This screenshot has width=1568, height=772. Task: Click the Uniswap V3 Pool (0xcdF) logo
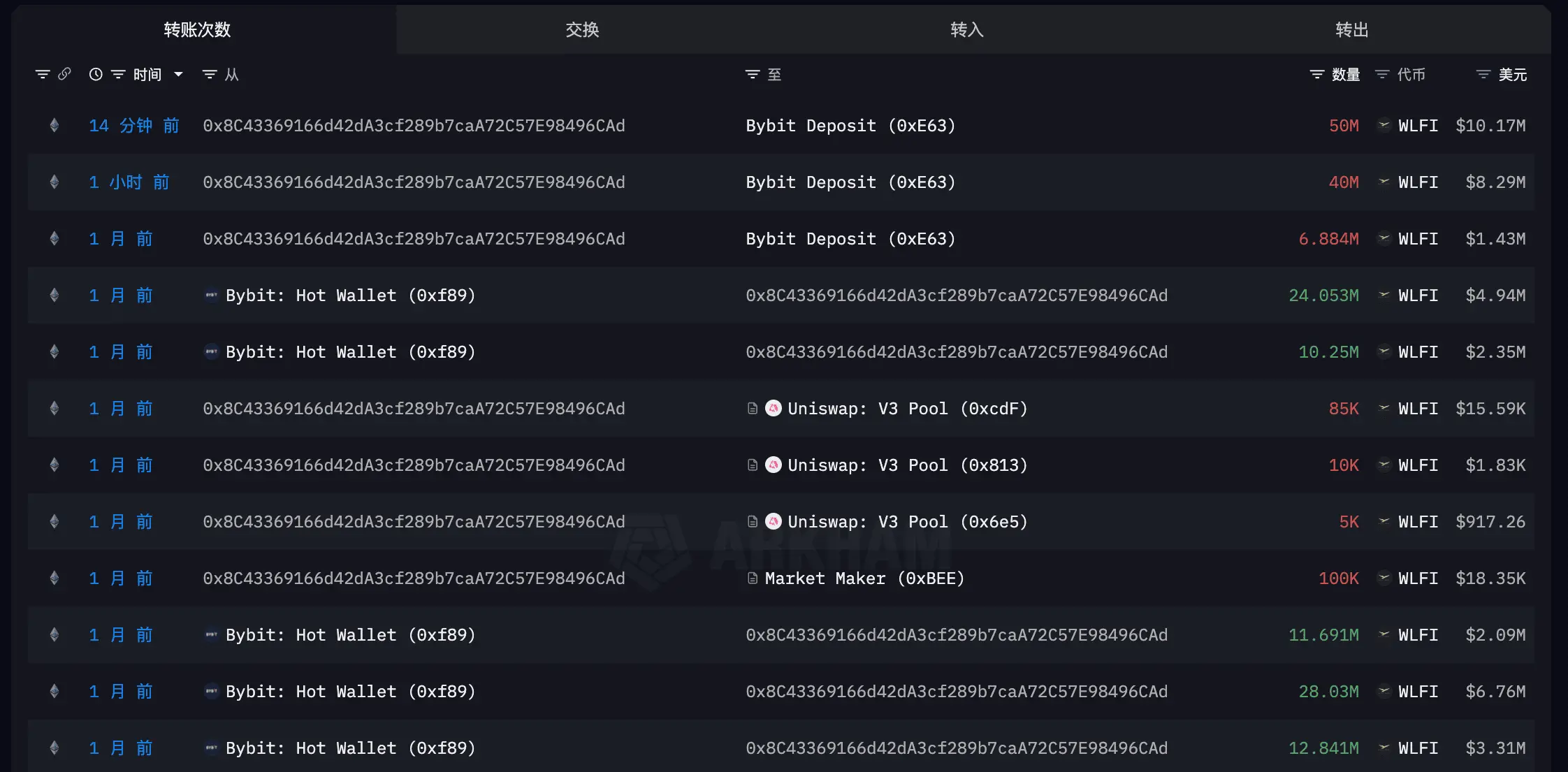click(x=774, y=408)
